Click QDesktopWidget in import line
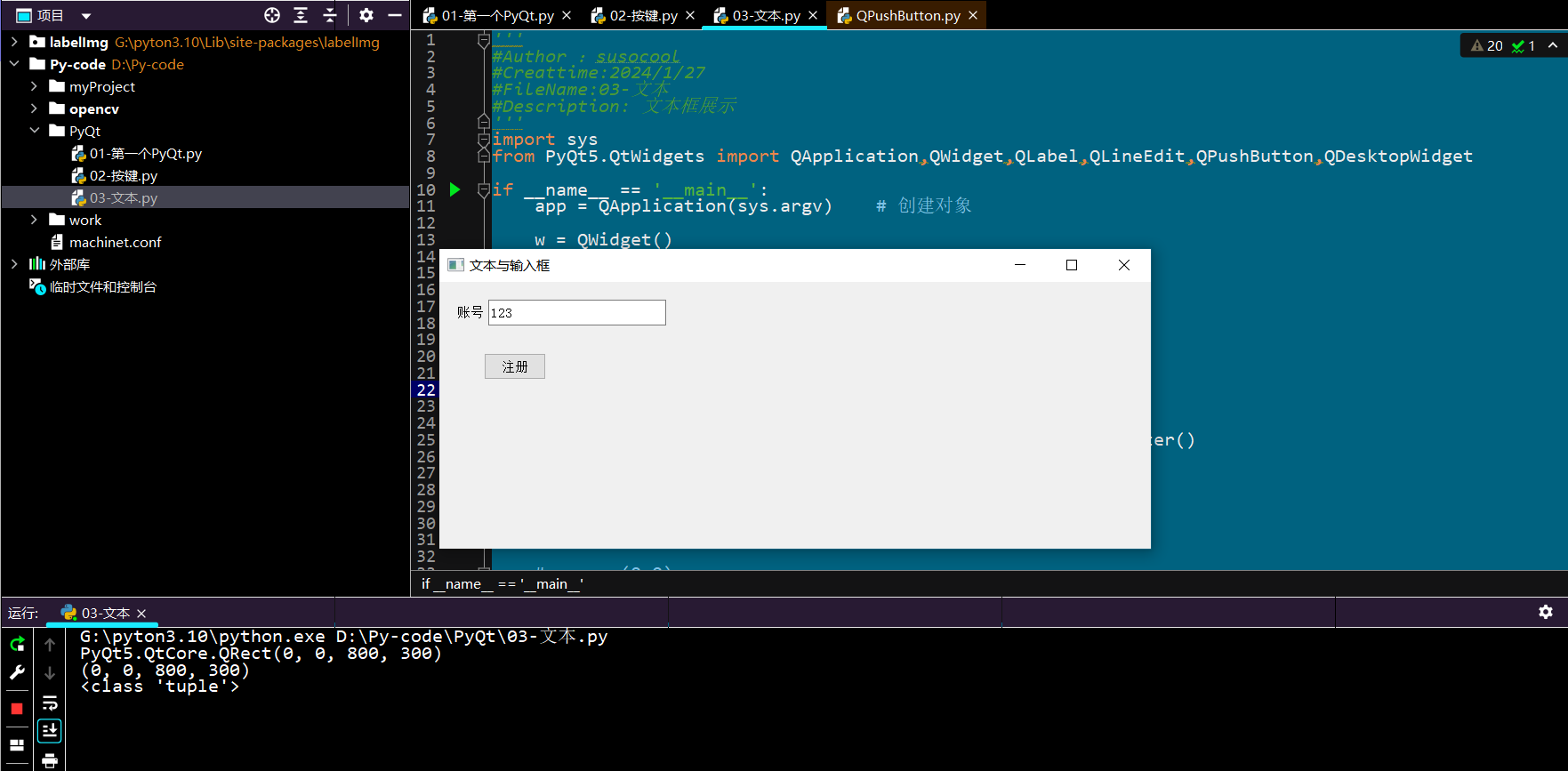This screenshot has width=1568, height=771. pos(1398,156)
